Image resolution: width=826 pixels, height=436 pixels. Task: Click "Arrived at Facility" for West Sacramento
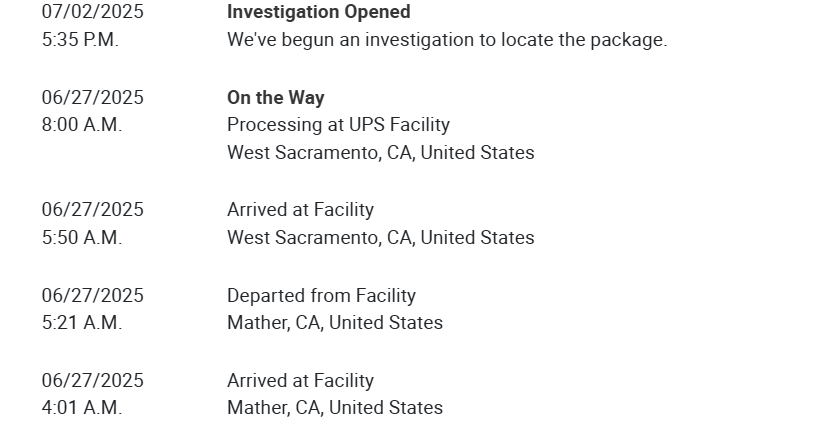click(x=300, y=210)
